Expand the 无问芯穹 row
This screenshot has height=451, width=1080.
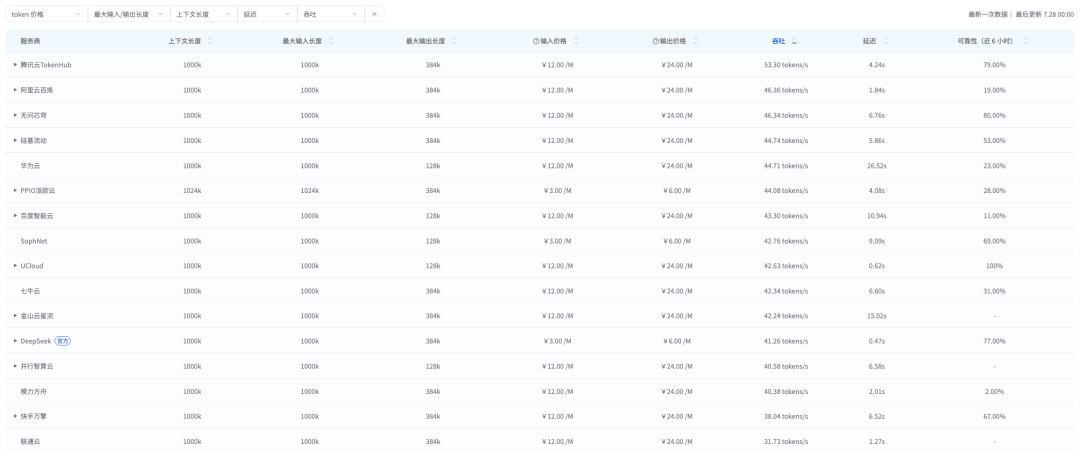click(x=15, y=115)
